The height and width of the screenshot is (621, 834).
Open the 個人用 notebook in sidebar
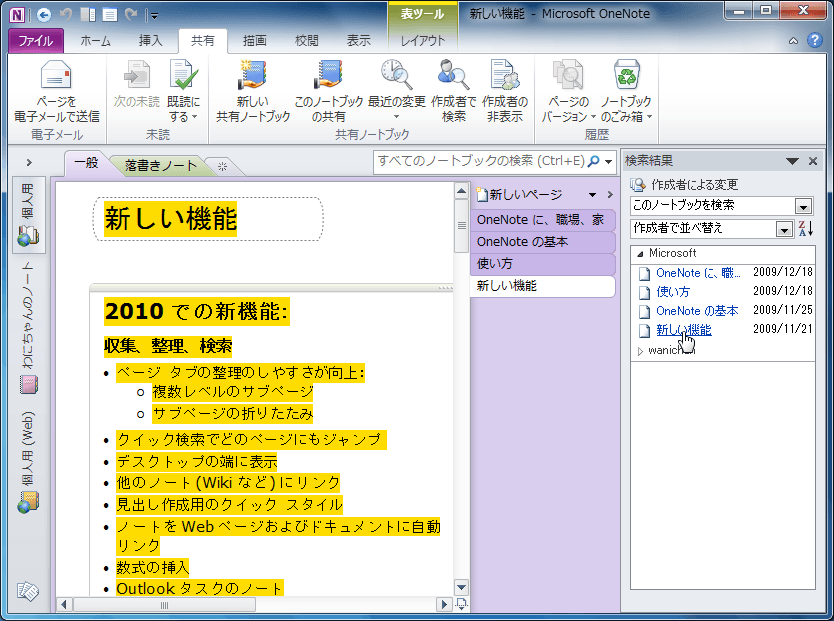(28, 215)
